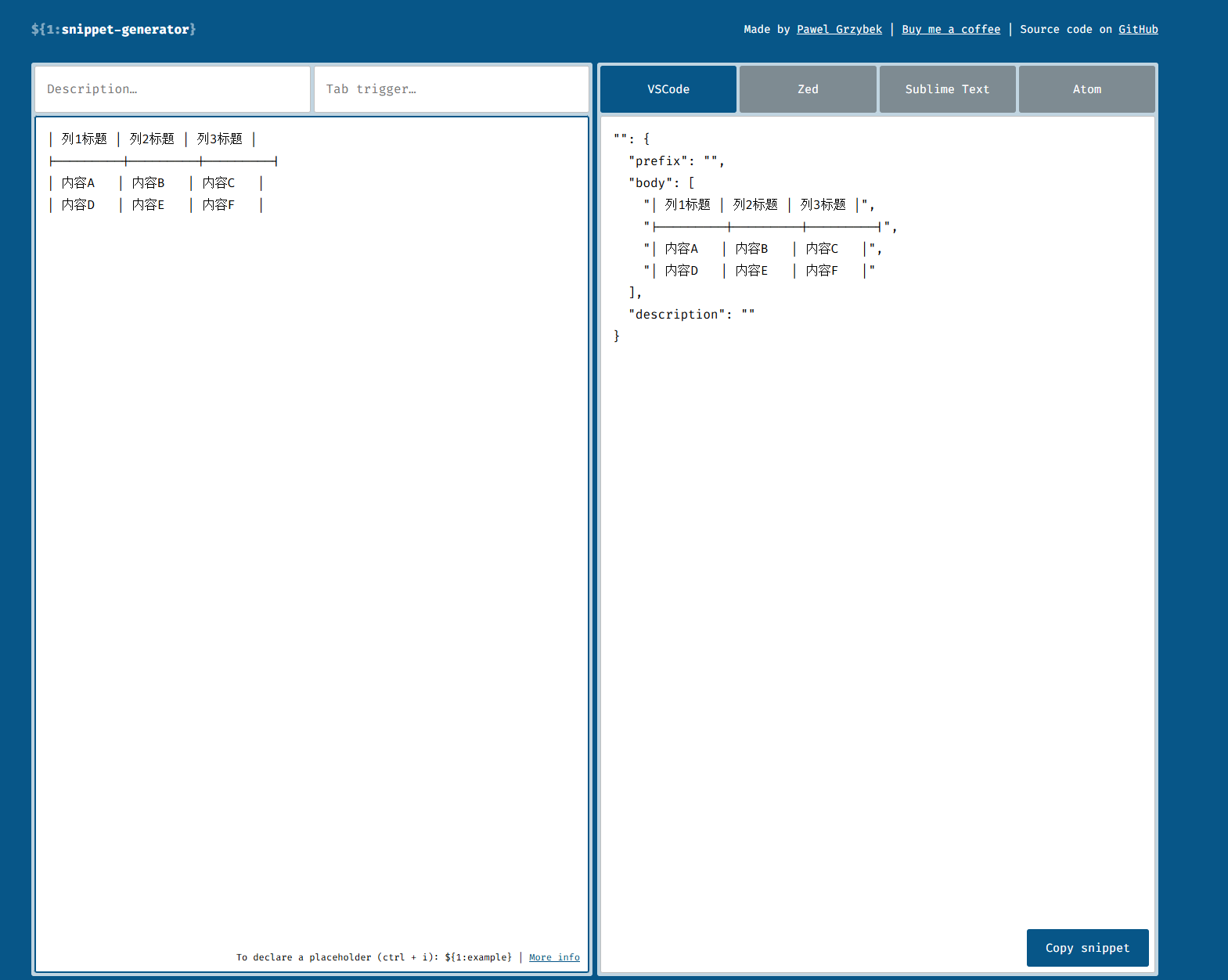Screen dimensions: 1228x980
Task: Click the "prefix" line in output
Action: click(677, 160)
